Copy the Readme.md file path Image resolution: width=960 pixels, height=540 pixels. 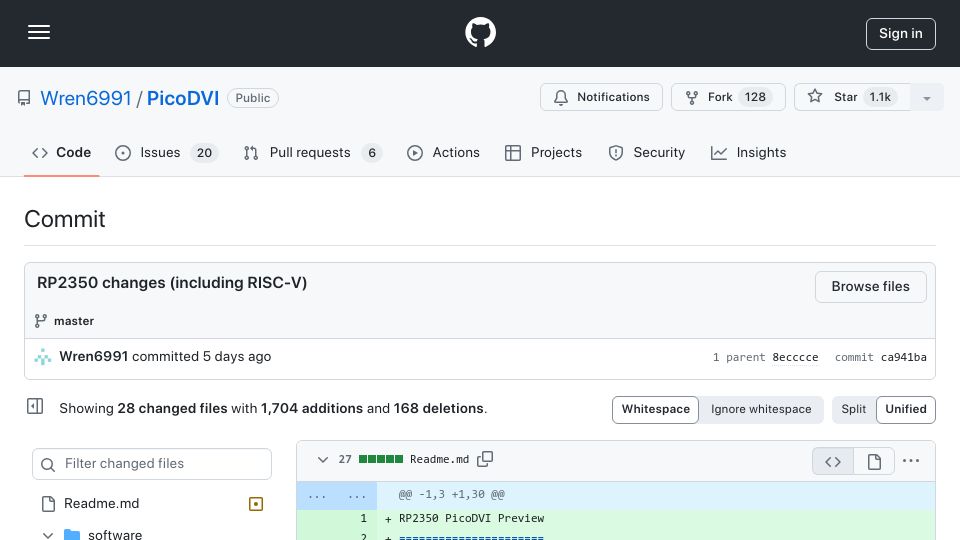point(485,459)
